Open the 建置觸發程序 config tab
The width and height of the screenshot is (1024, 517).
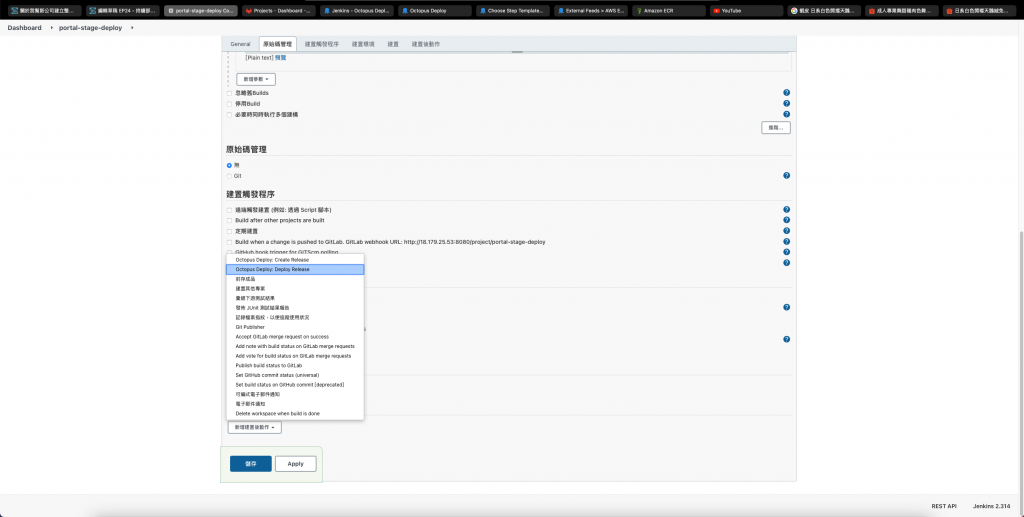(x=322, y=44)
